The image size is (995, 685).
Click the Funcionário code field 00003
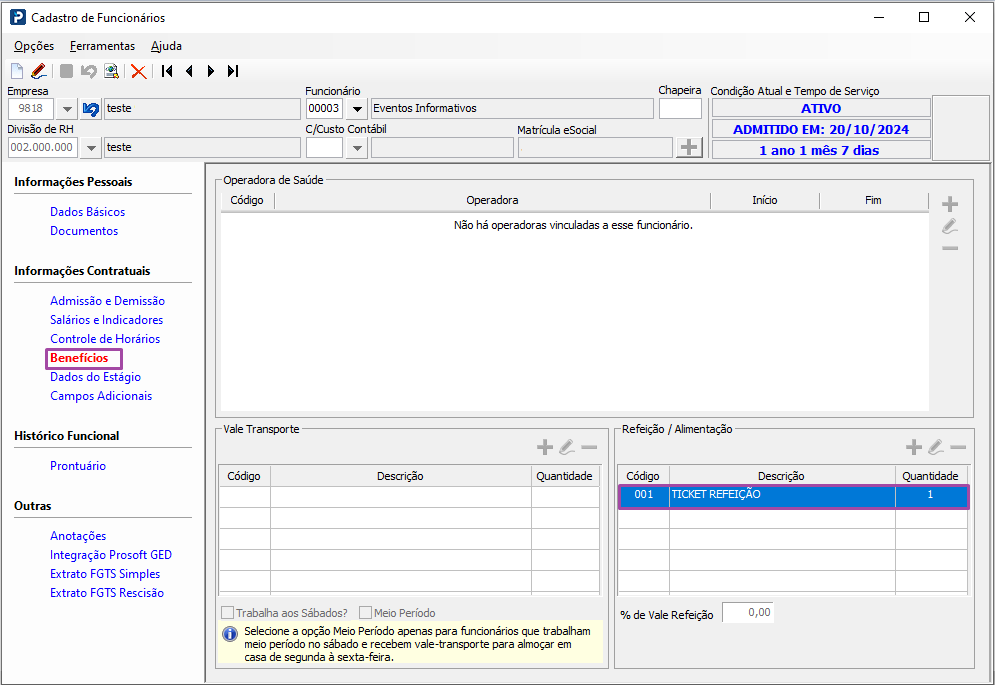324,109
